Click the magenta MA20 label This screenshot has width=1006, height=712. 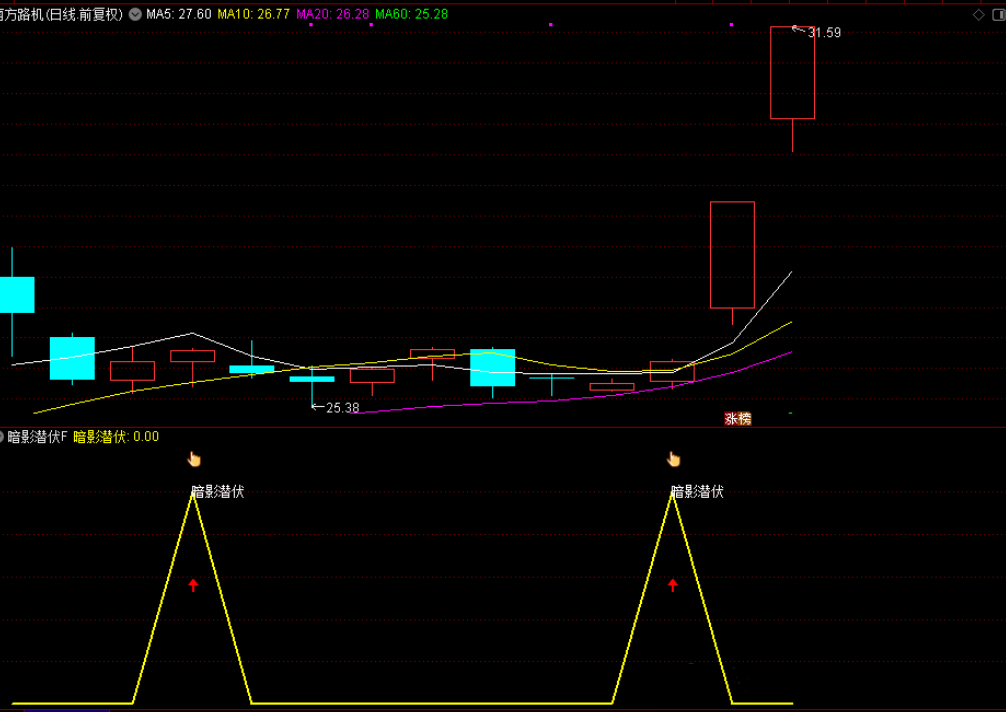[332, 15]
